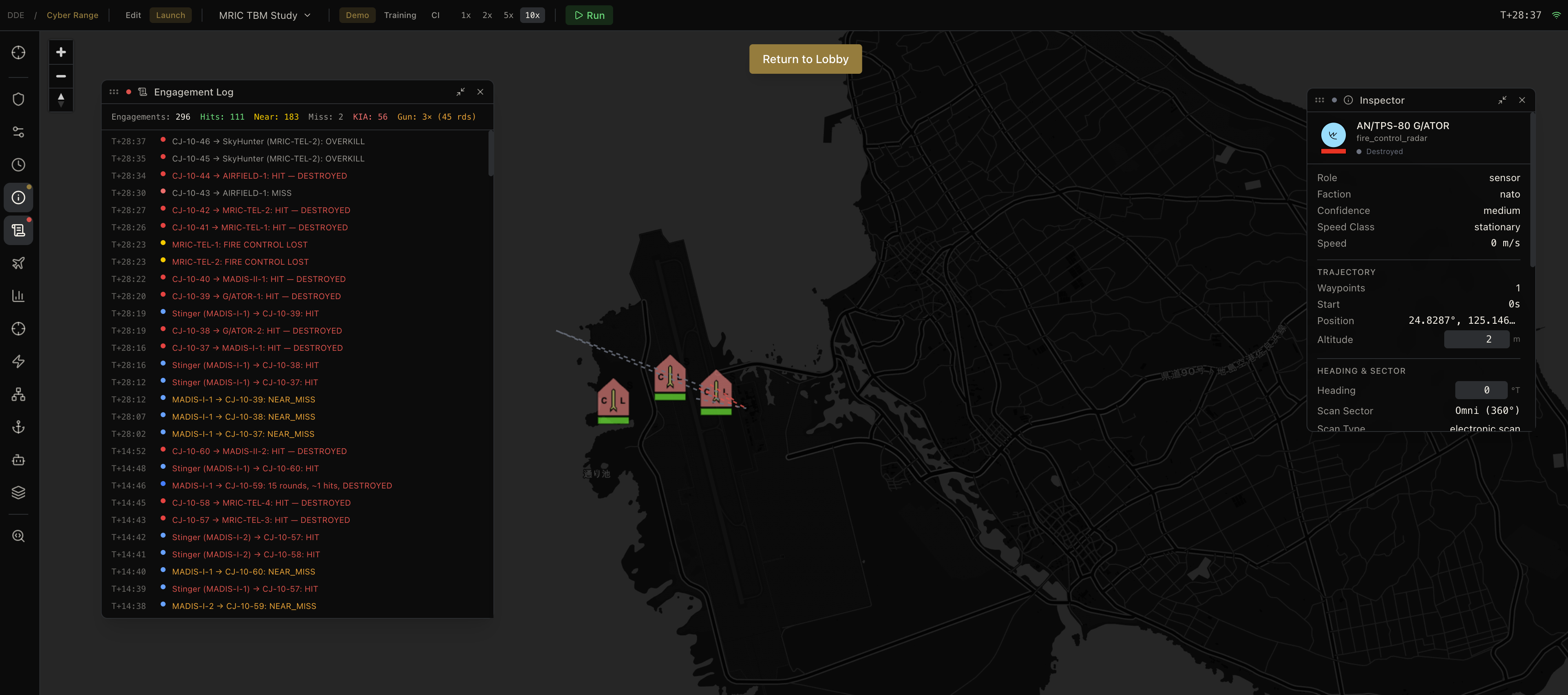Select the Demo mode tab
Screen dimensions: 1568x695
coord(357,15)
